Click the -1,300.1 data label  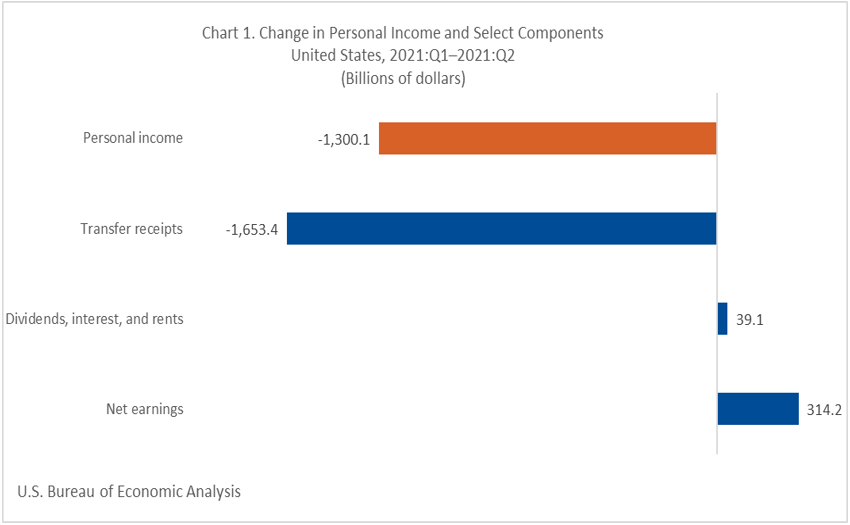343,140
